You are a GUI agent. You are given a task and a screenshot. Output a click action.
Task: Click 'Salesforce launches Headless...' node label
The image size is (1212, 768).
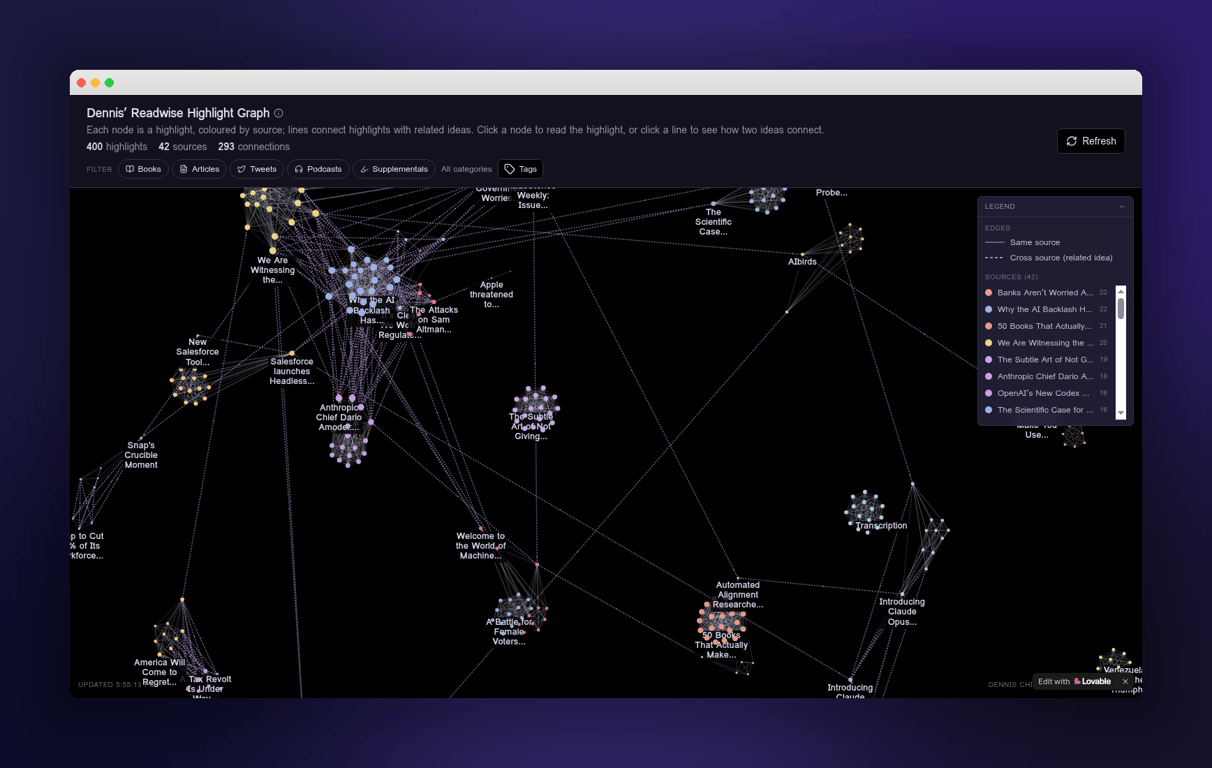point(291,371)
